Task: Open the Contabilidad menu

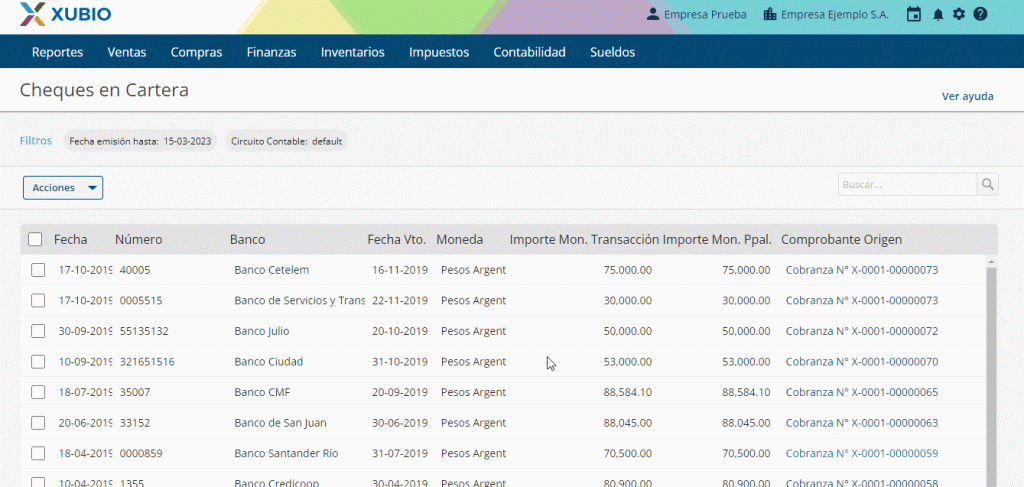Action: click(x=530, y=52)
